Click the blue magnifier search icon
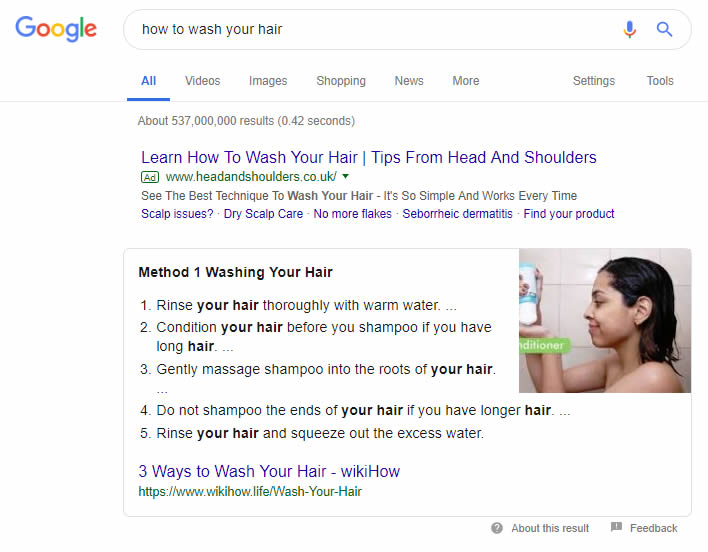 [x=664, y=29]
